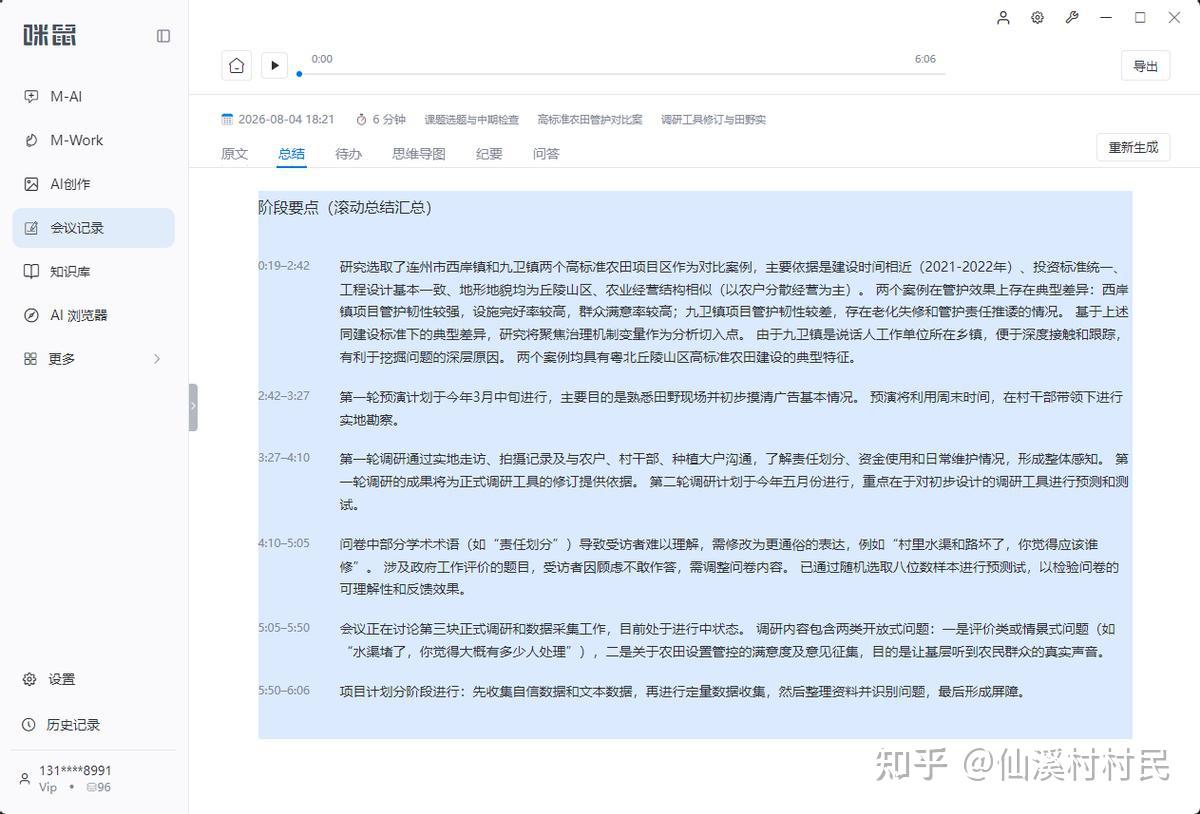Click the calendar icon next to date

227,119
